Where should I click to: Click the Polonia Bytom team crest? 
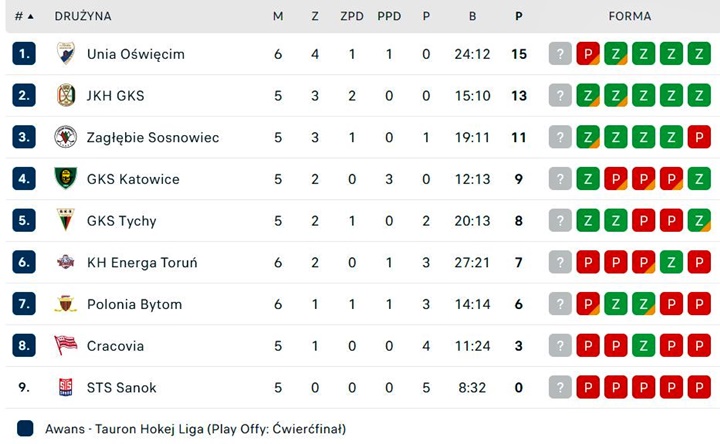pos(66,304)
